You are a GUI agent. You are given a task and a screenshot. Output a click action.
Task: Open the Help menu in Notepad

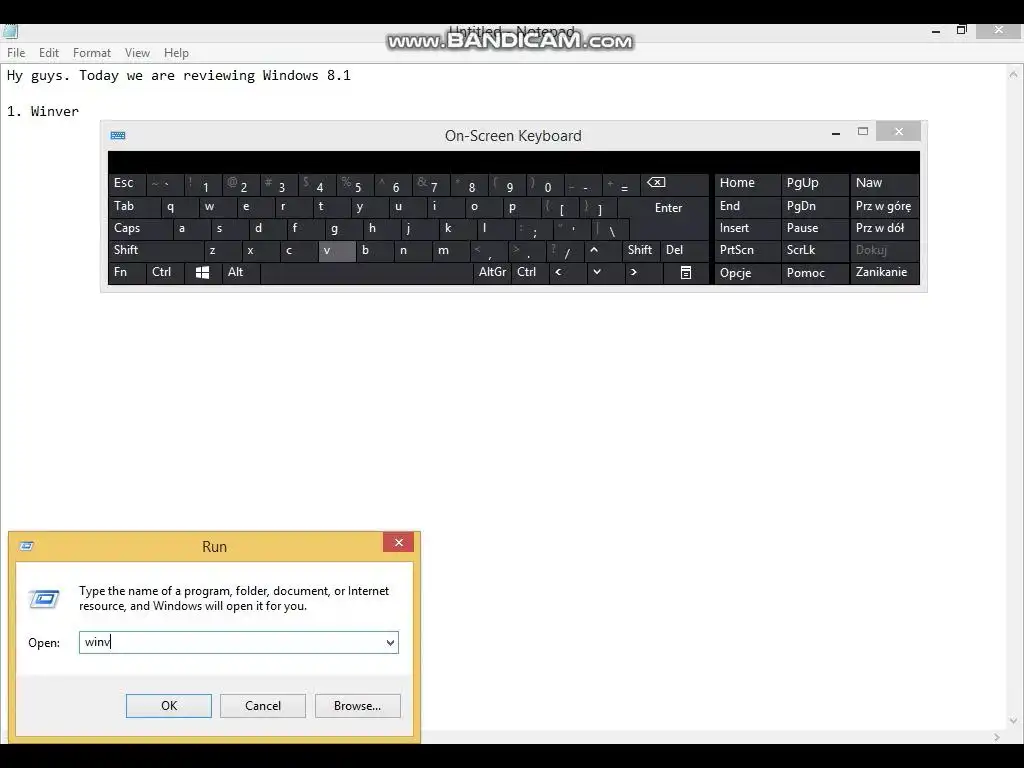tap(176, 53)
